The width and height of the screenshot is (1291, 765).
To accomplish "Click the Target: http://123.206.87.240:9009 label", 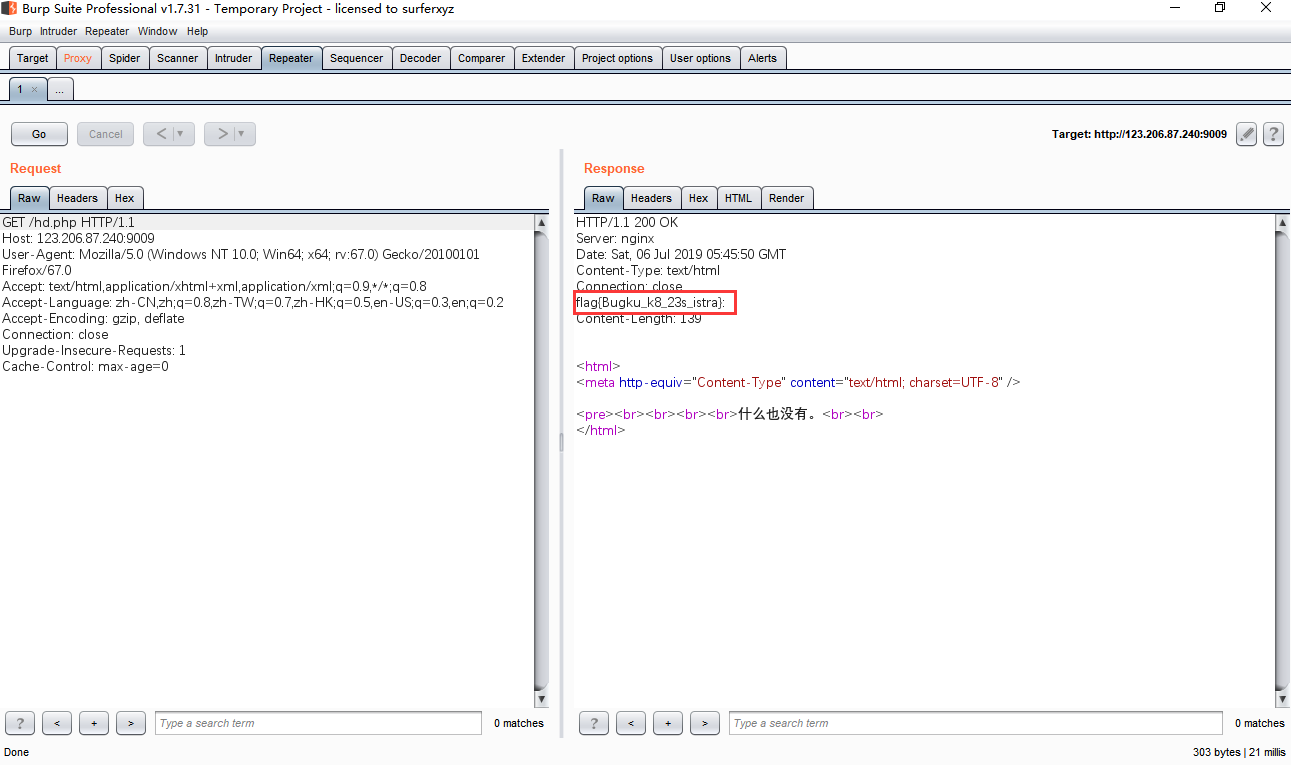I will 1139,134.
